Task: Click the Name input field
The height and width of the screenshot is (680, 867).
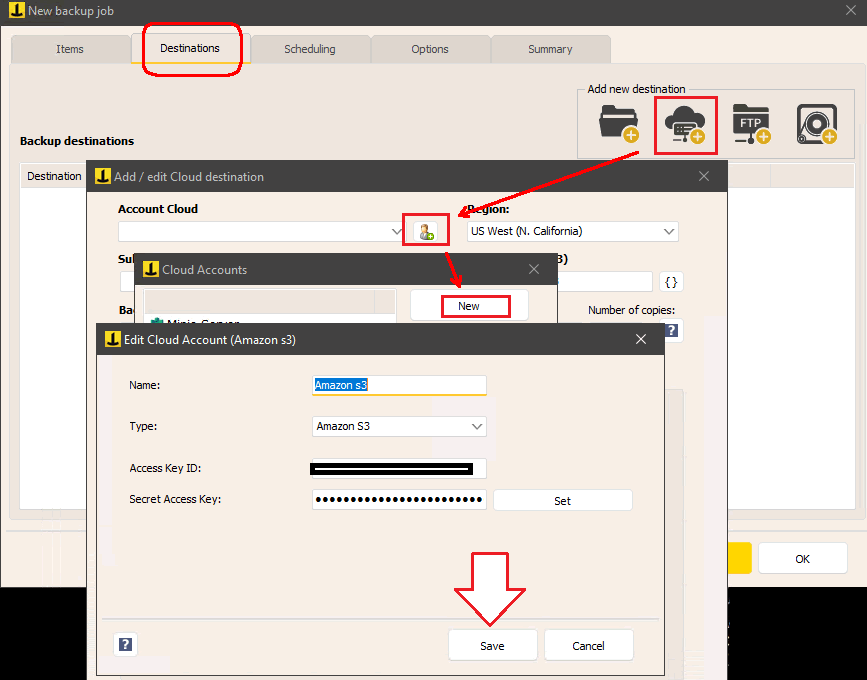Action: point(399,385)
